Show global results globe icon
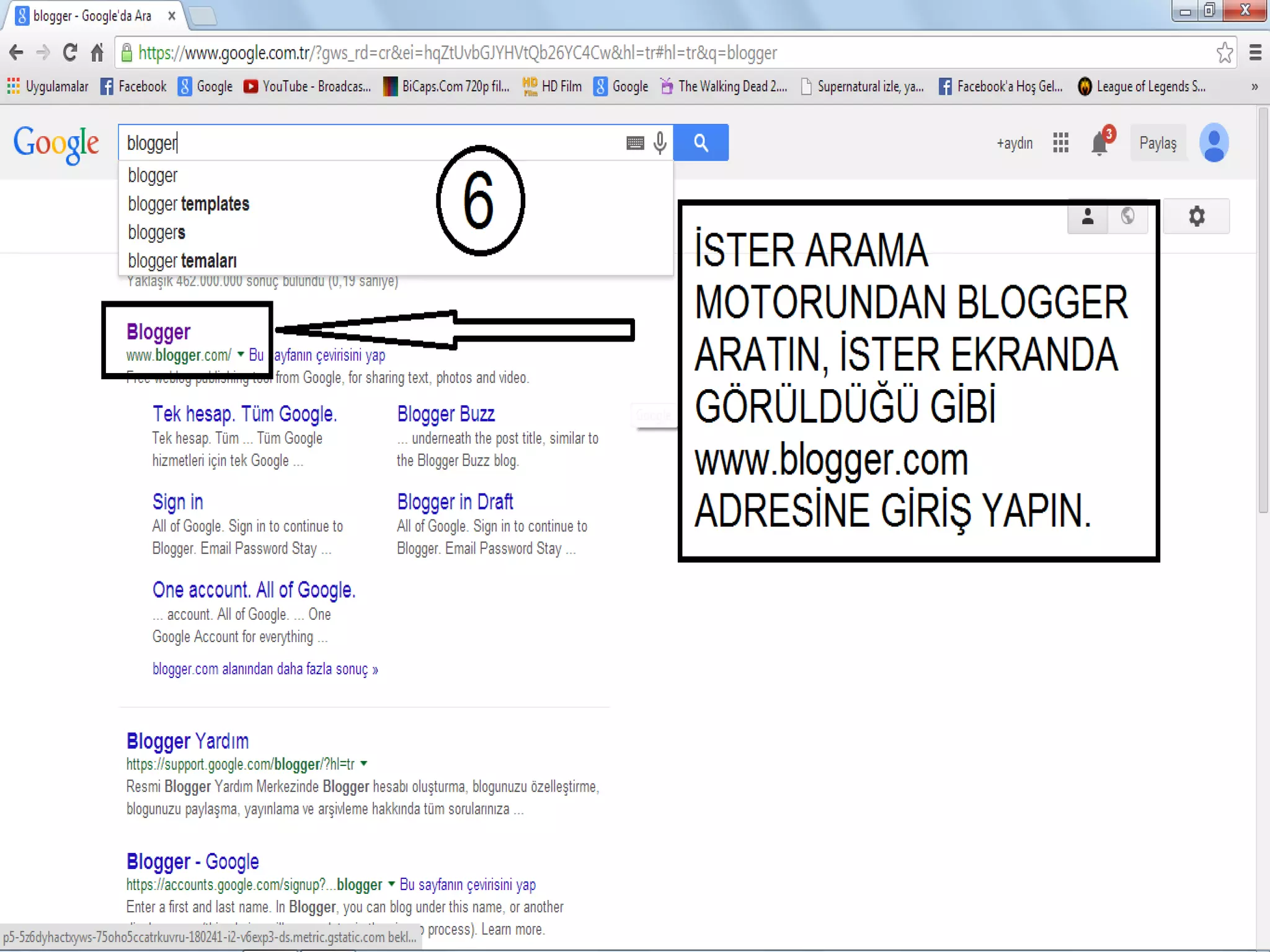Viewport: 1270px width, 952px height. tap(1128, 216)
